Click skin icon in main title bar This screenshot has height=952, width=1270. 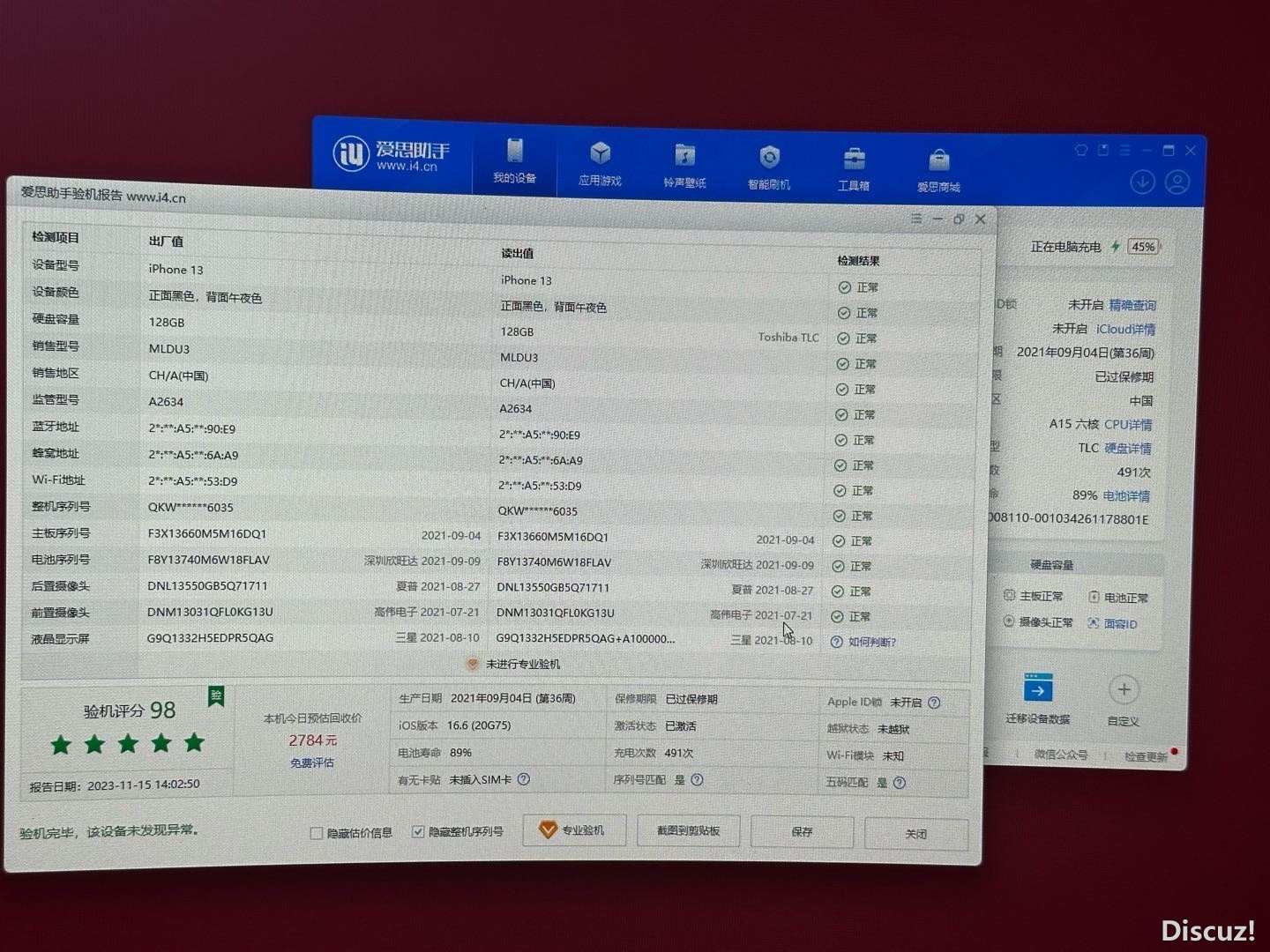1080,150
